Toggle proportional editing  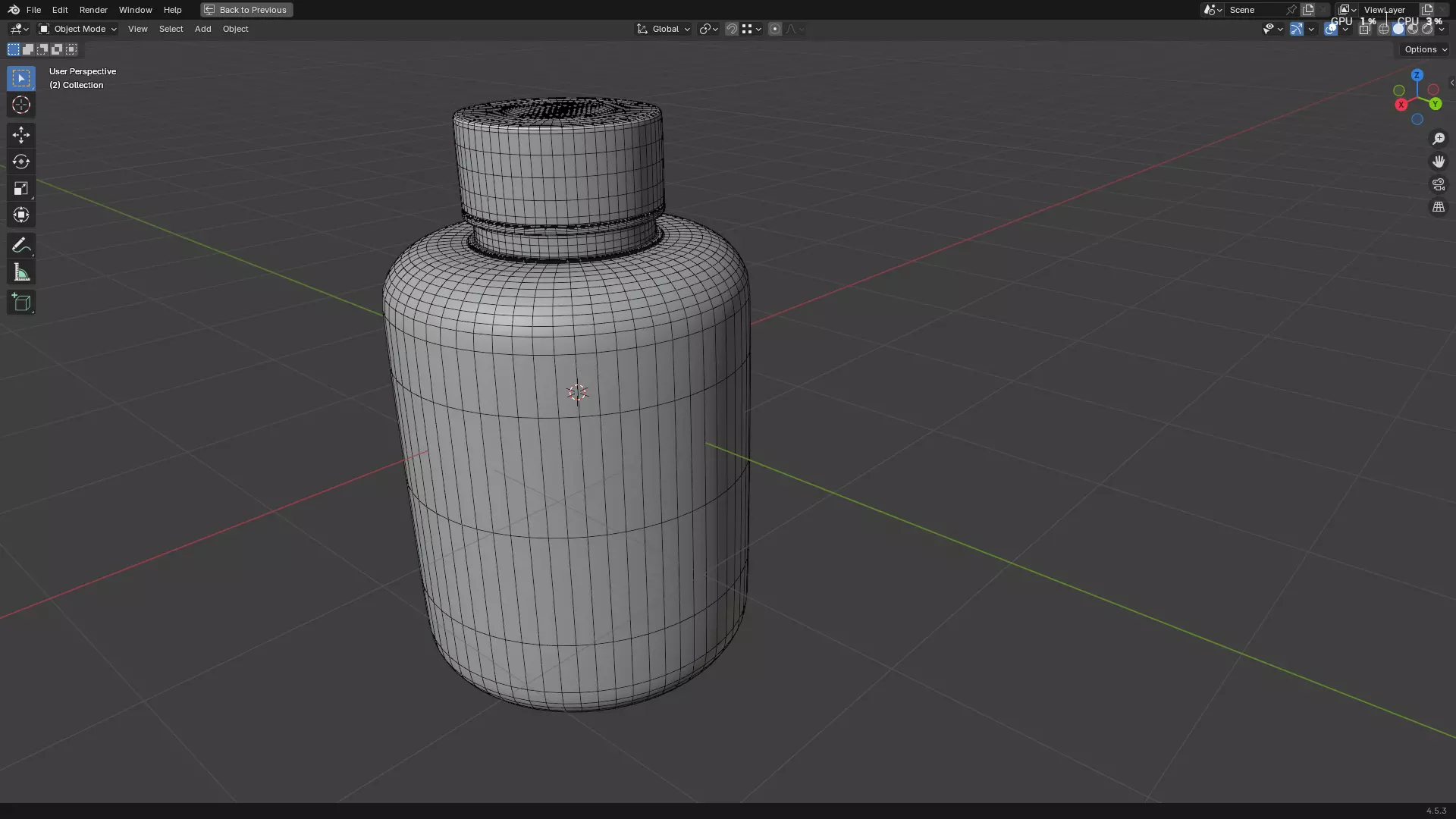774,29
